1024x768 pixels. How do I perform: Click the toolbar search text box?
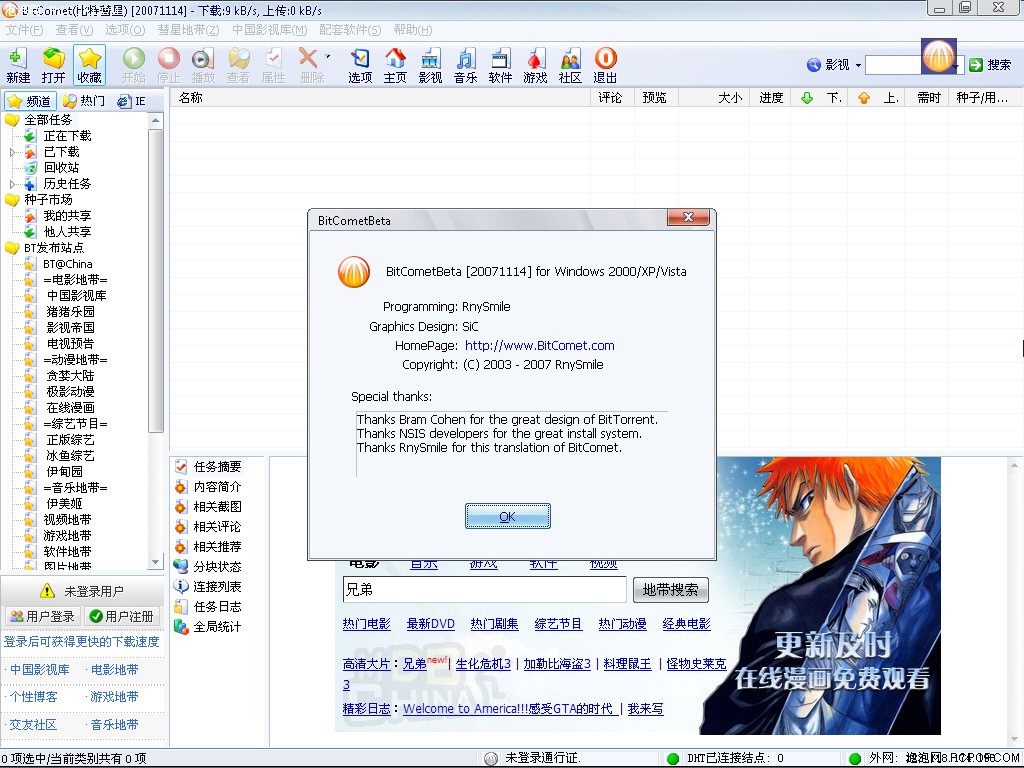[x=892, y=65]
